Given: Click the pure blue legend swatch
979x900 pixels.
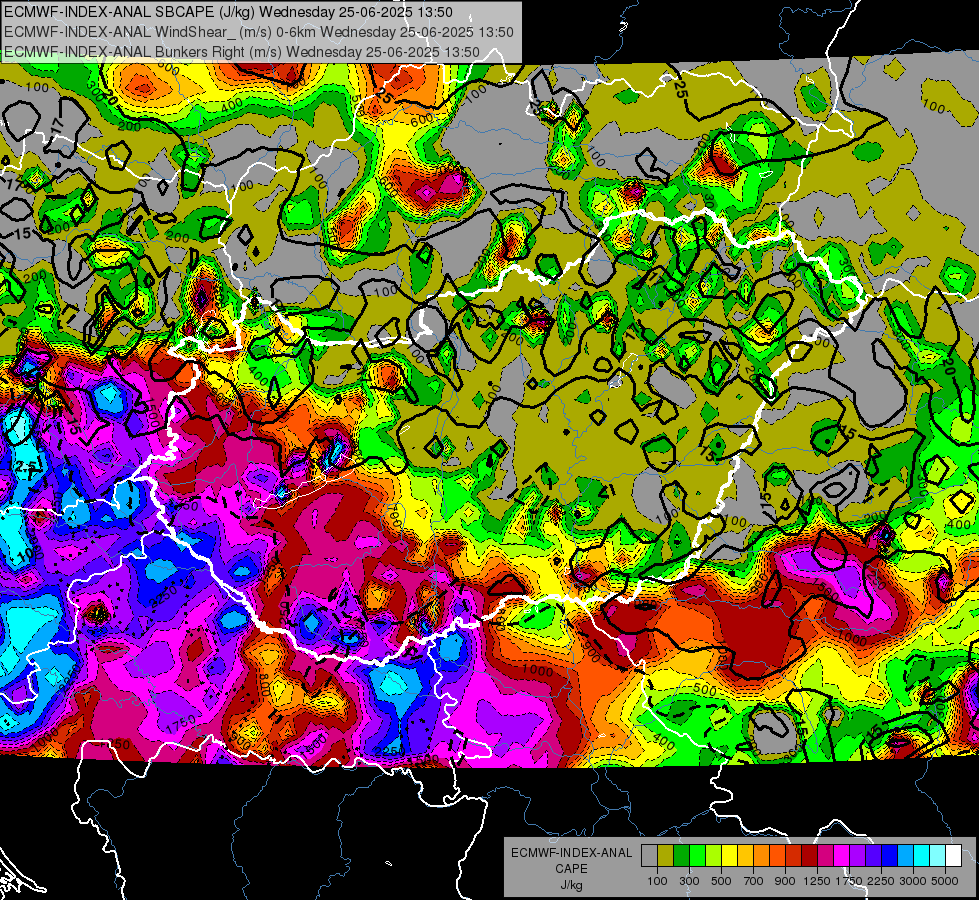Looking at the screenshot, I should pyautogui.click(x=890, y=856).
